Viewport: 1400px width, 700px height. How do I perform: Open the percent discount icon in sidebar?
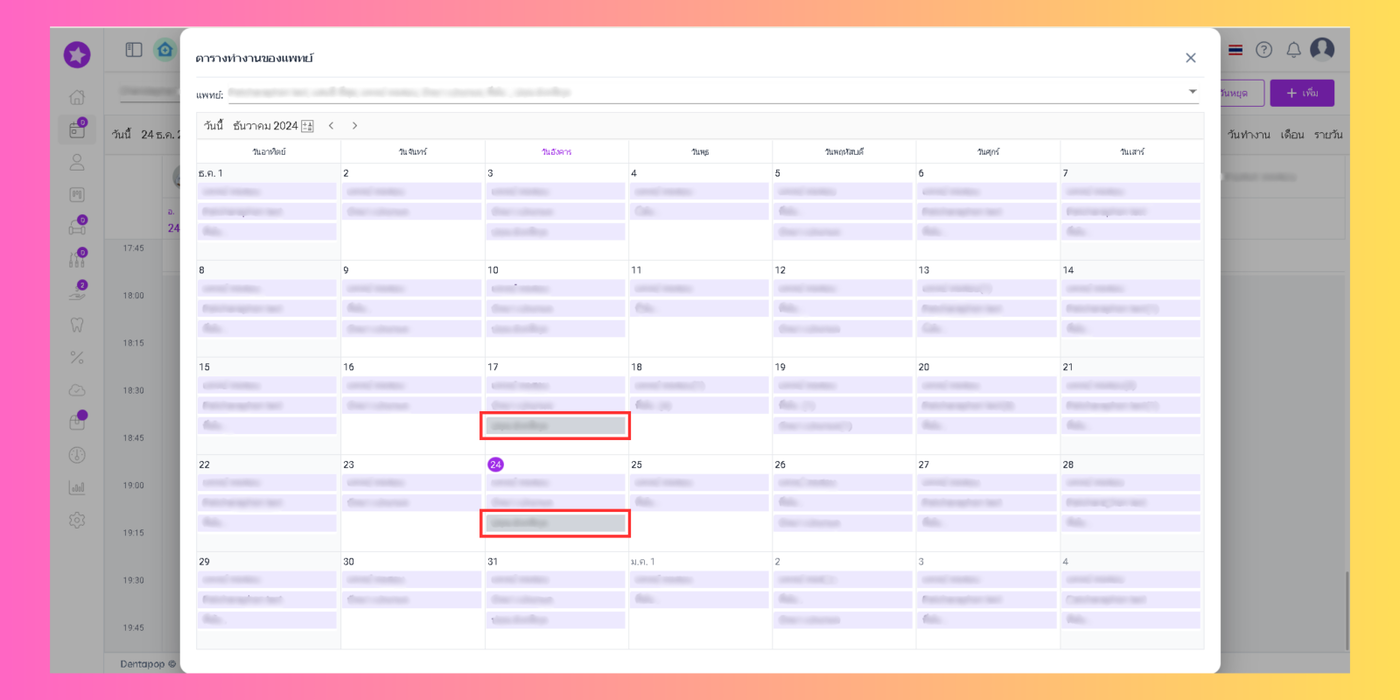click(77, 358)
